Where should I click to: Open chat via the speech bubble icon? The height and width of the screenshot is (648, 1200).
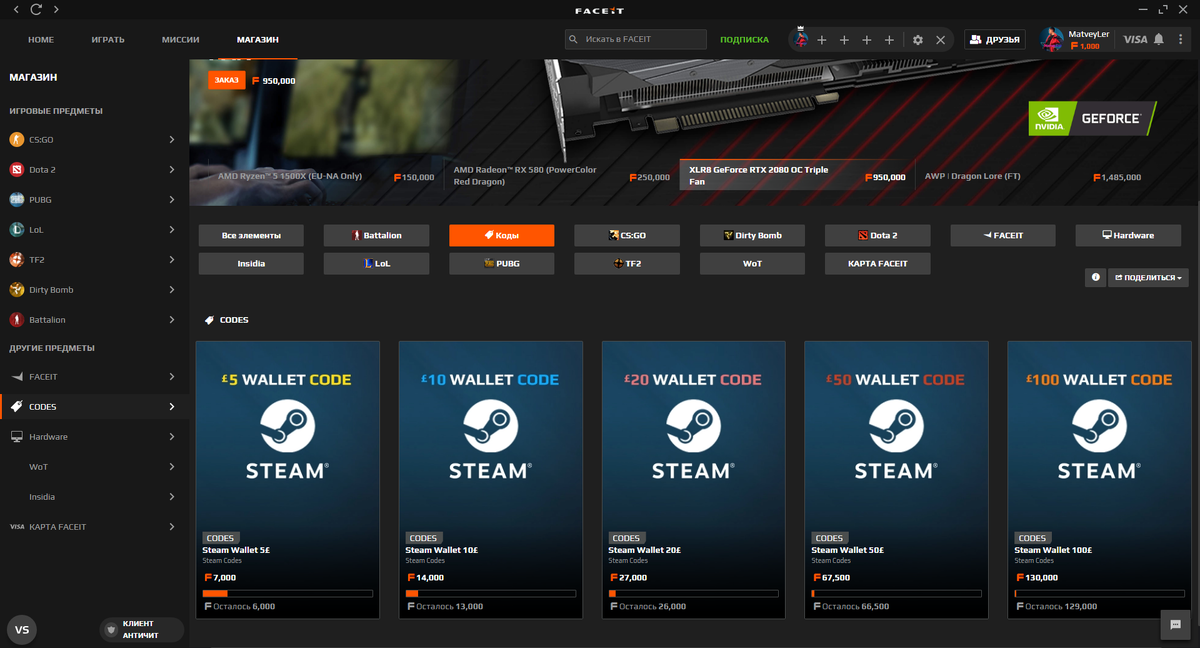[1175, 625]
